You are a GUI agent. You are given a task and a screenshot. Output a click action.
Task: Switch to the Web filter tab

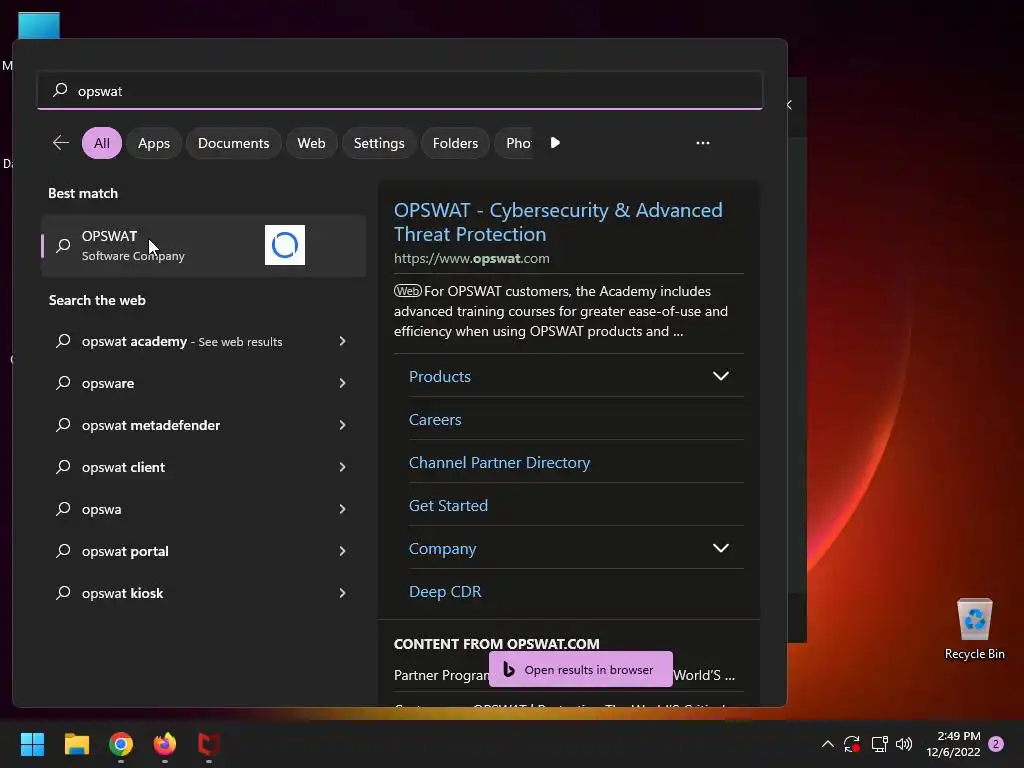312,143
